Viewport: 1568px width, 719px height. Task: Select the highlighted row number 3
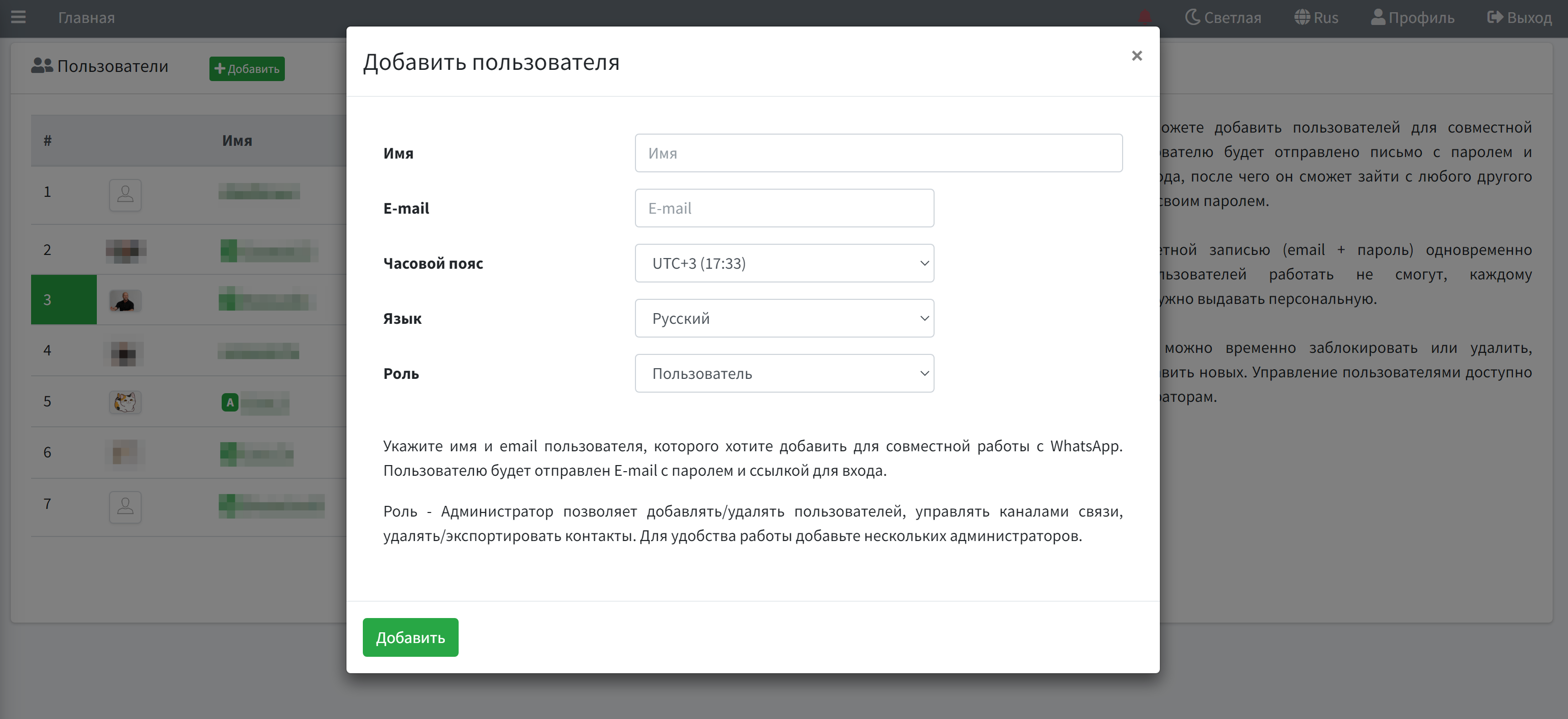coord(63,299)
